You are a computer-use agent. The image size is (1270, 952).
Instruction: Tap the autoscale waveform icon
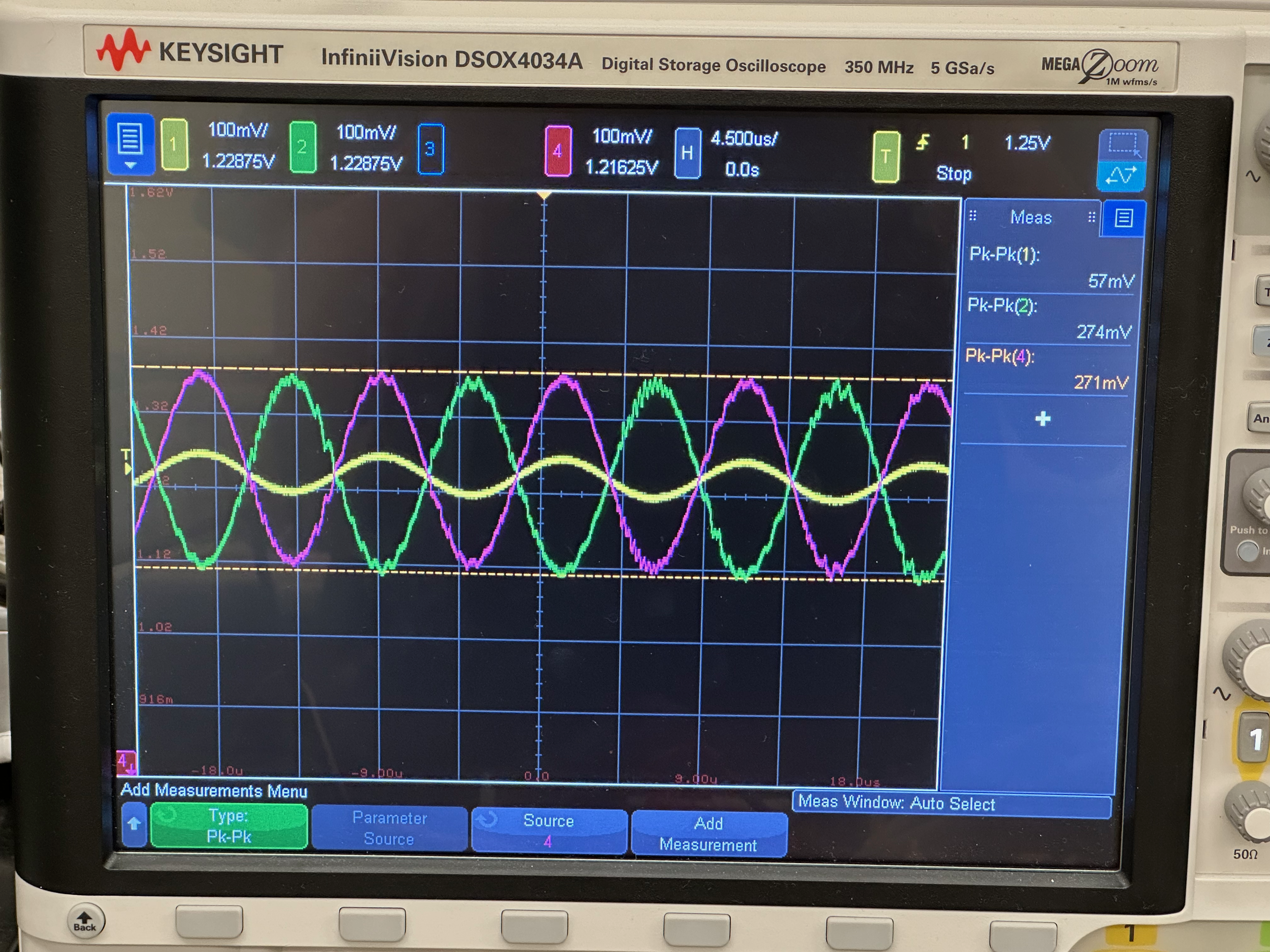[x=1121, y=176]
